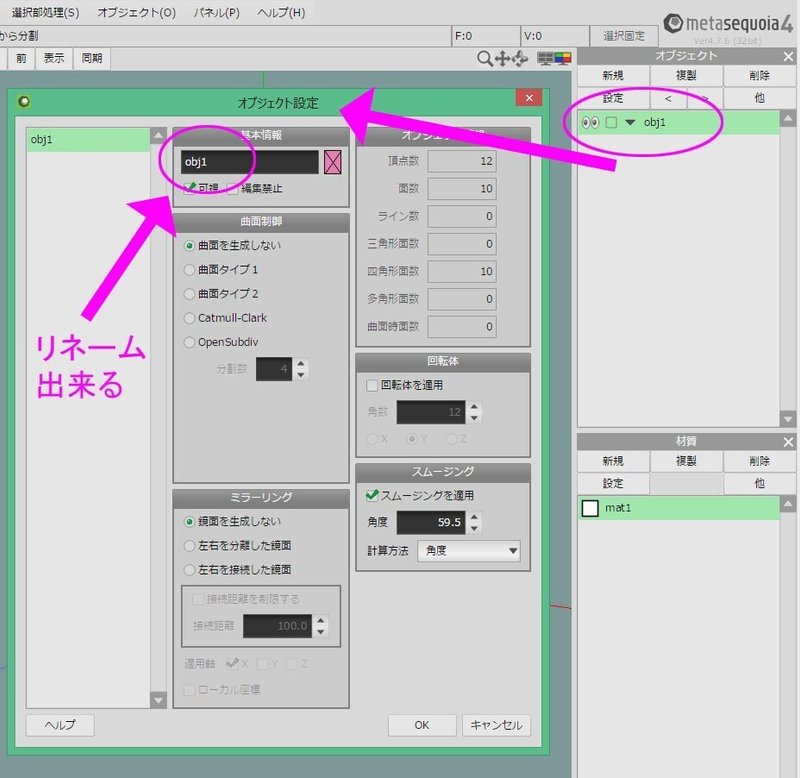Screen dimensions: 800x778
Task: Click 設定 in the object panel
Action: tap(613, 98)
